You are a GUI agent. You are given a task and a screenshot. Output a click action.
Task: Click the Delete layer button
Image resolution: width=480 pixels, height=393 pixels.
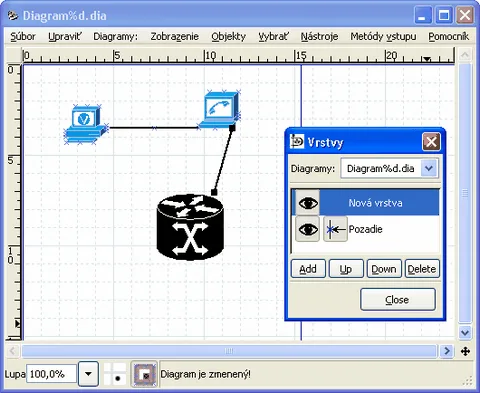coord(422,269)
